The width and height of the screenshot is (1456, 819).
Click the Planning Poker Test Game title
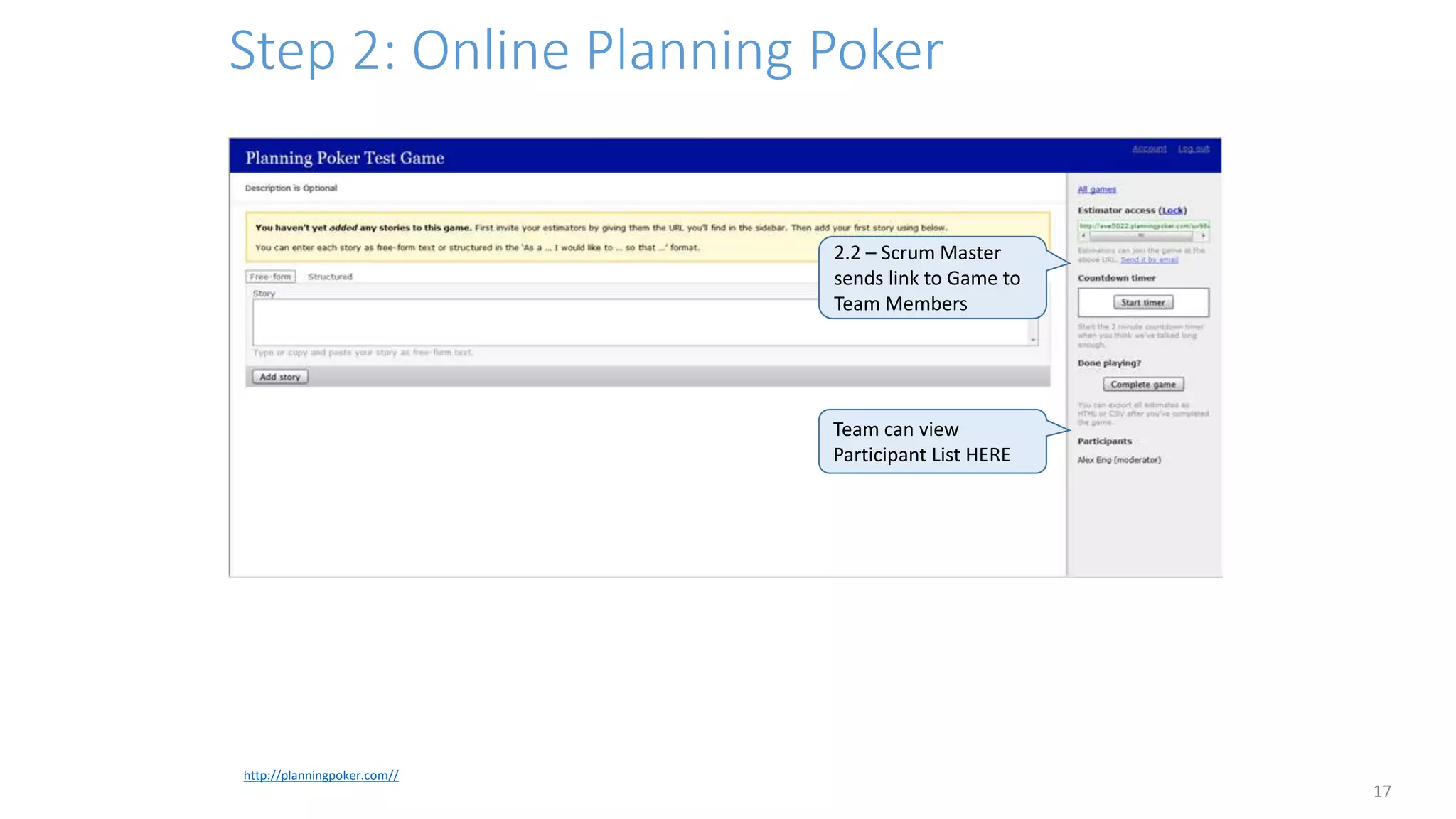pos(345,158)
